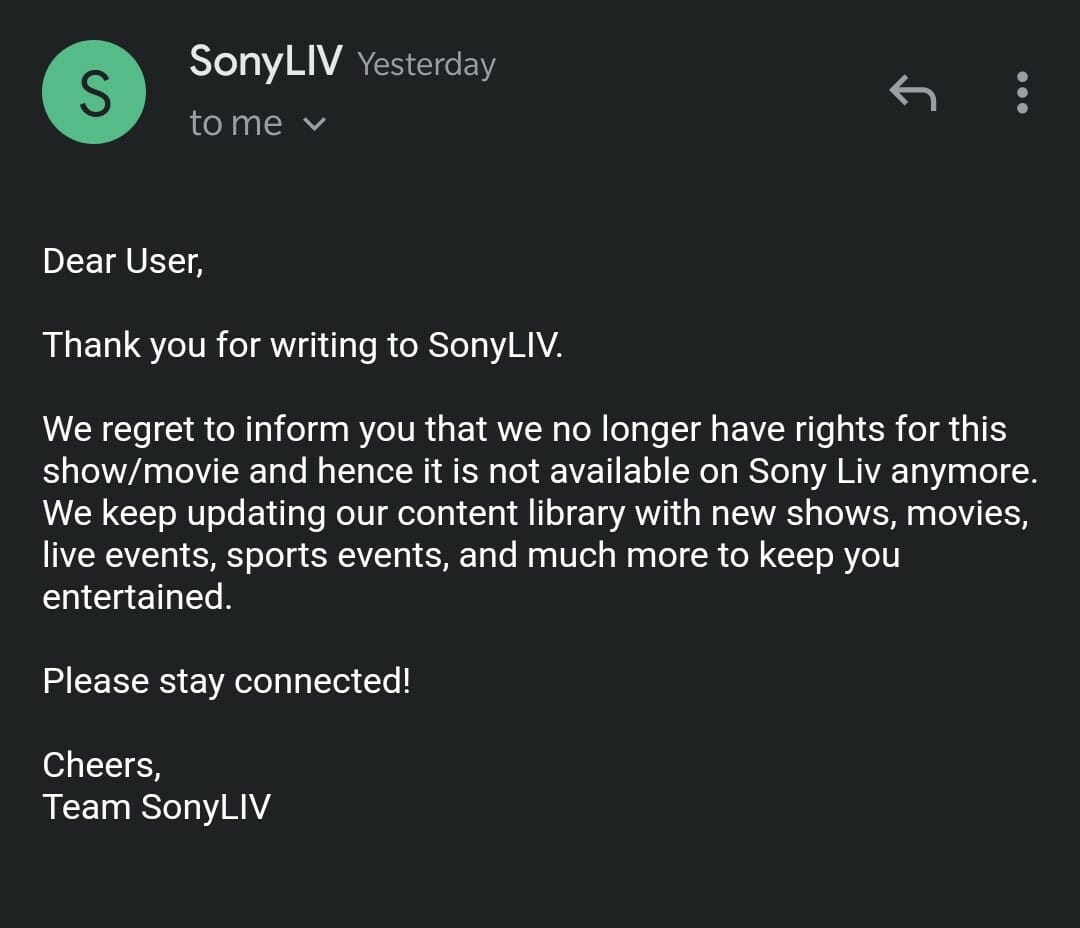The image size is (1080, 928).
Task: Click the 'Team SonyLIV' signature
Action: click(157, 807)
